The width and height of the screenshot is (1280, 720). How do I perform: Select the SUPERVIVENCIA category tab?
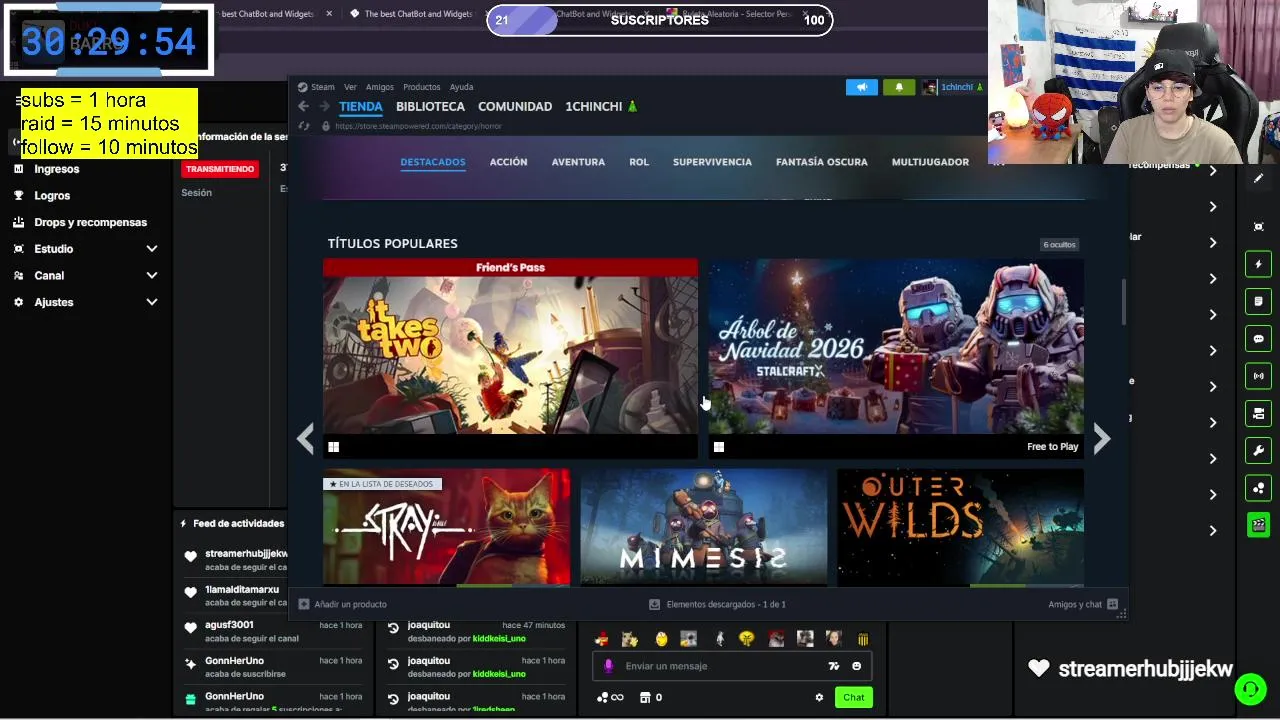tap(712, 162)
